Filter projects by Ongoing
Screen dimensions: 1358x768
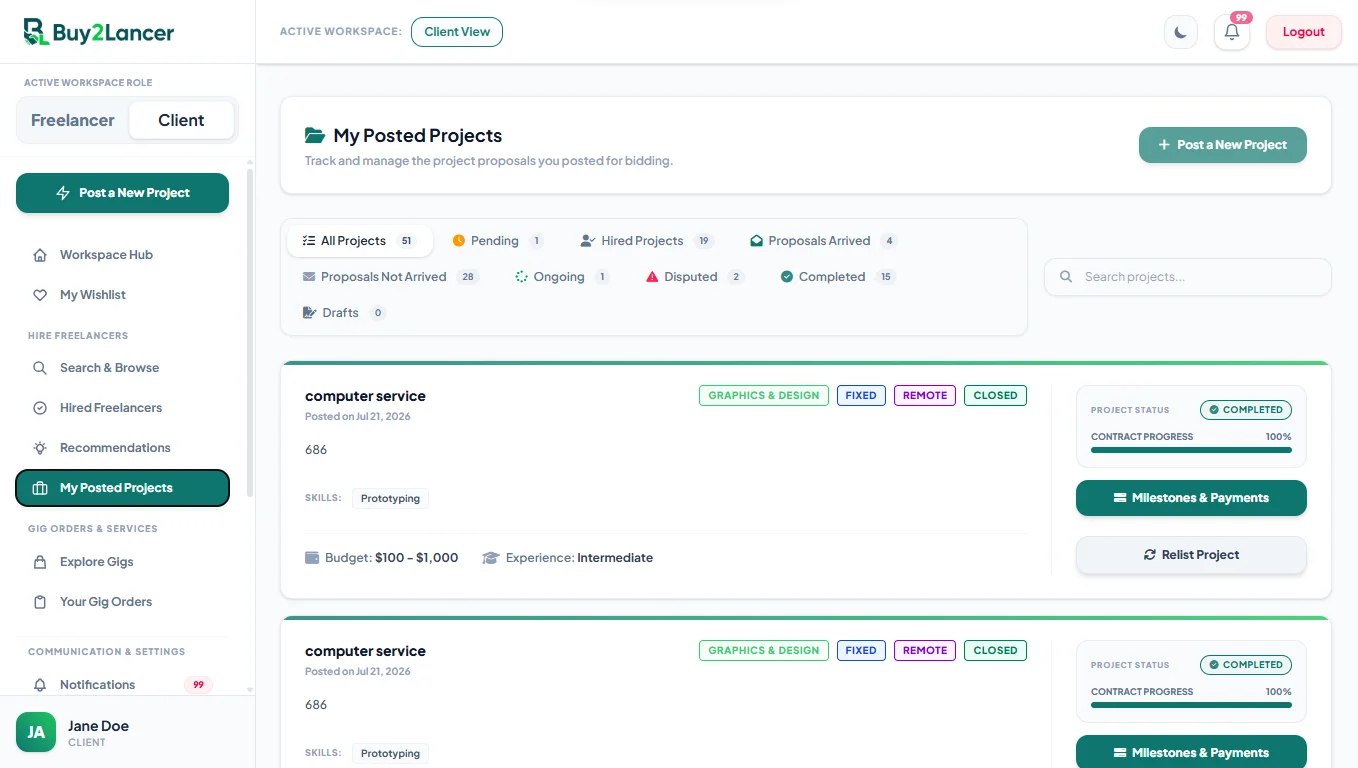click(x=562, y=277)
